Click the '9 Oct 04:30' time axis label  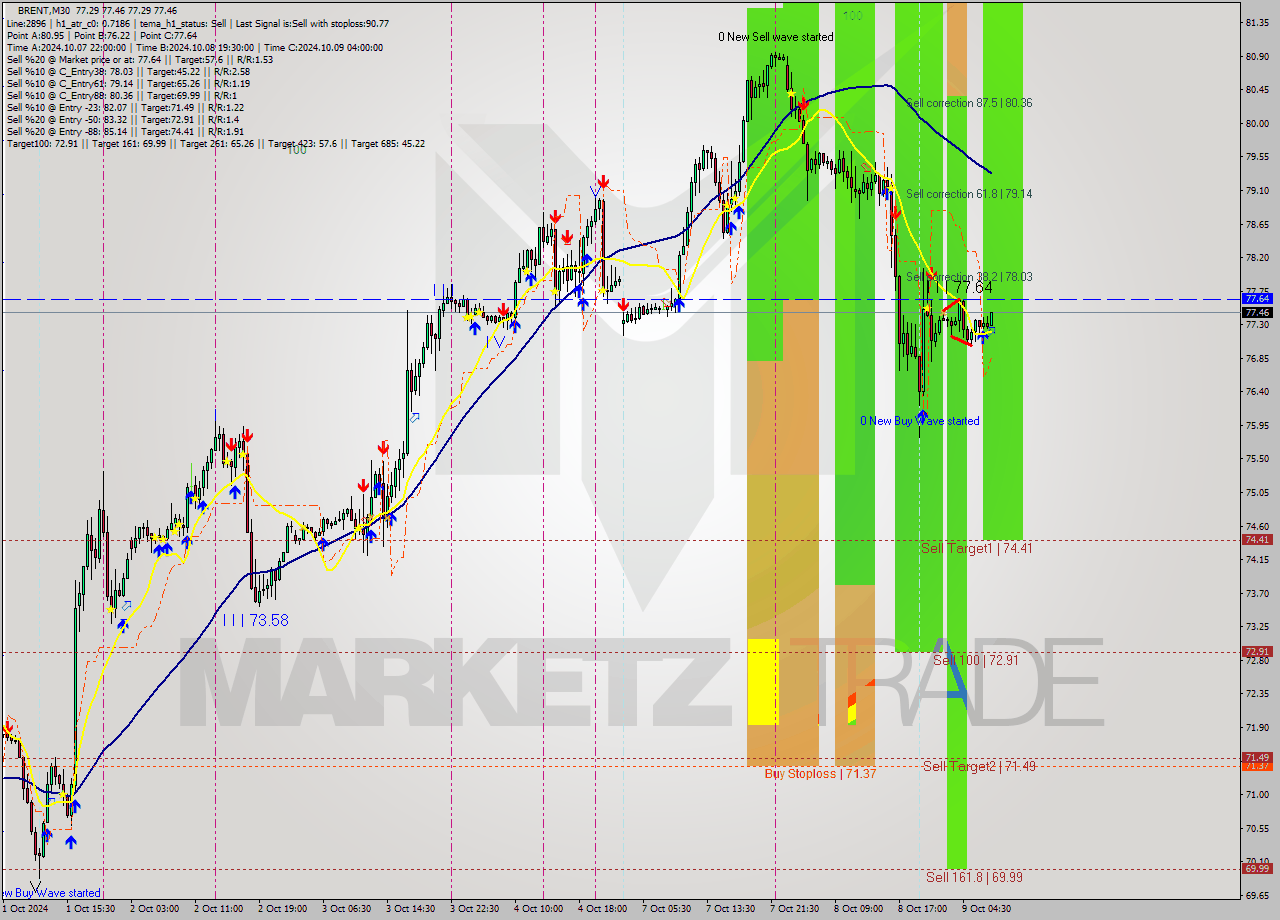pyautogui.click(x=987, y=909)
